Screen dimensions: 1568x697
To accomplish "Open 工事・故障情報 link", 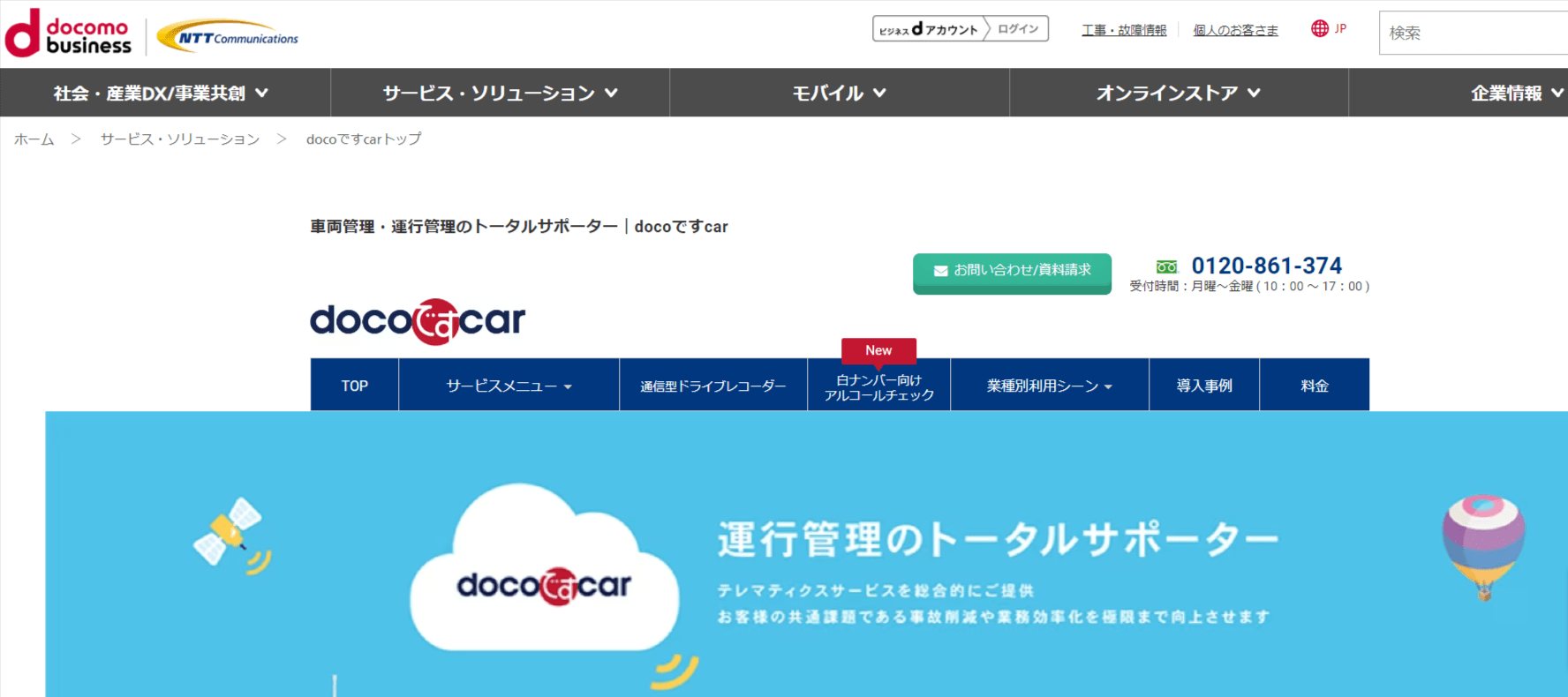I will [x=1124, y=30].
